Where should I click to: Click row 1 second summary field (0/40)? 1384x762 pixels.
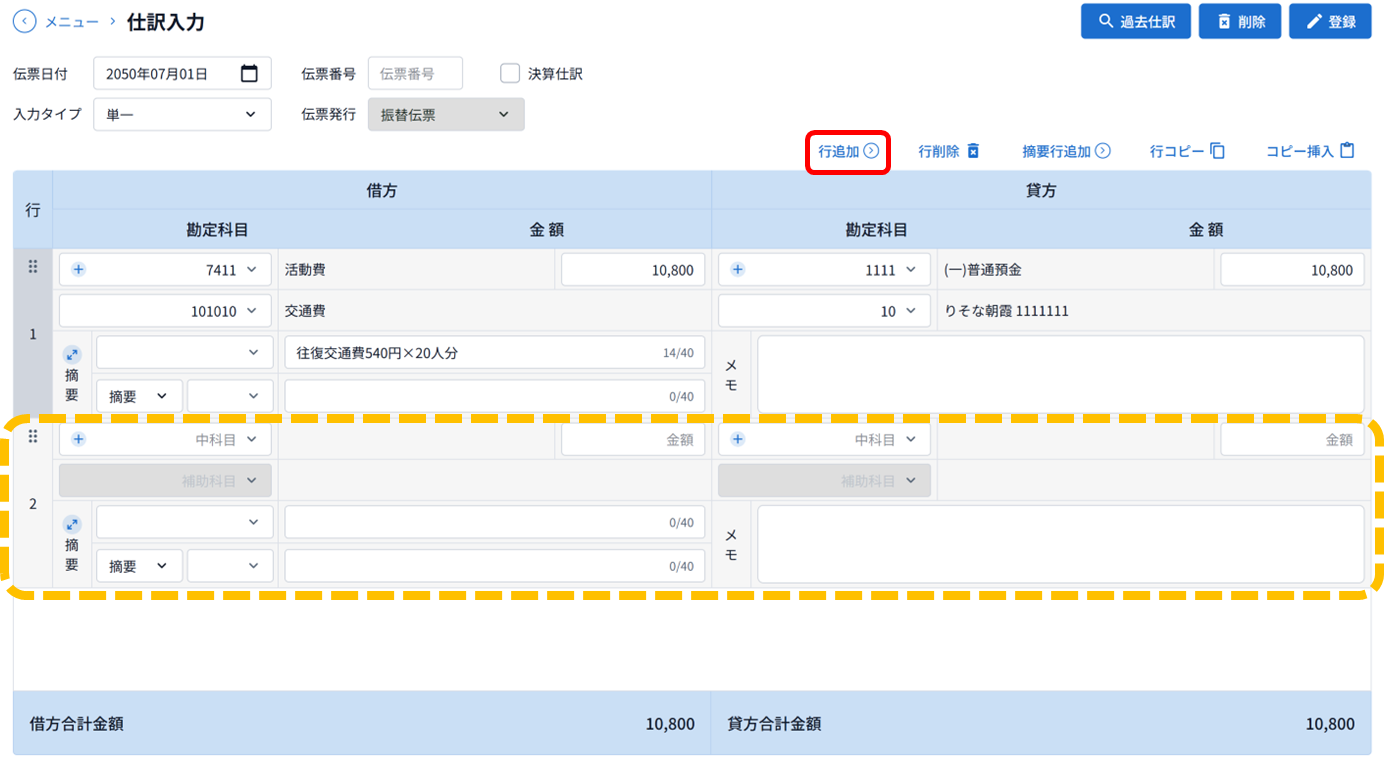(495, 396)
